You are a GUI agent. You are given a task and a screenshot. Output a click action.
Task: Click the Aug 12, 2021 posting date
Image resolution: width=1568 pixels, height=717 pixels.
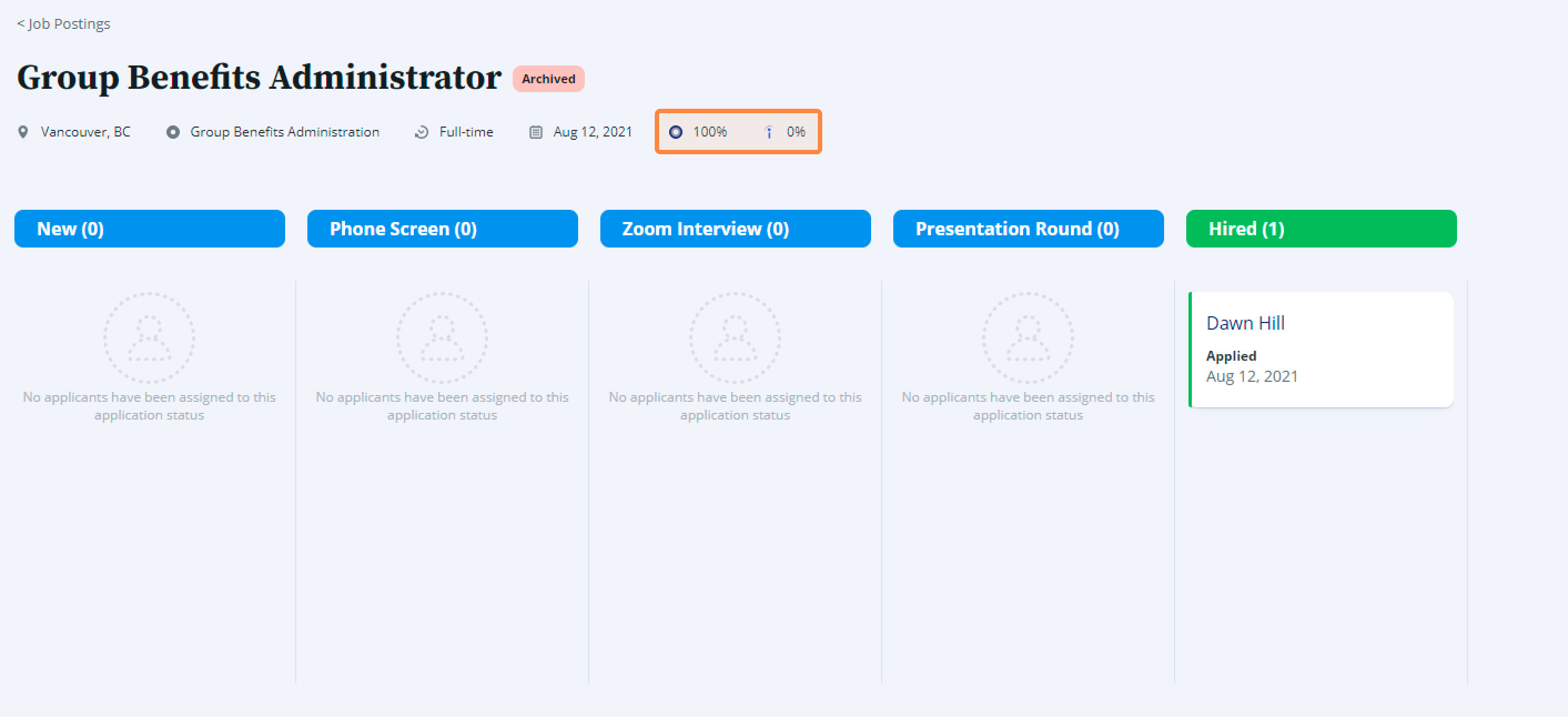[x=592, y=132]
